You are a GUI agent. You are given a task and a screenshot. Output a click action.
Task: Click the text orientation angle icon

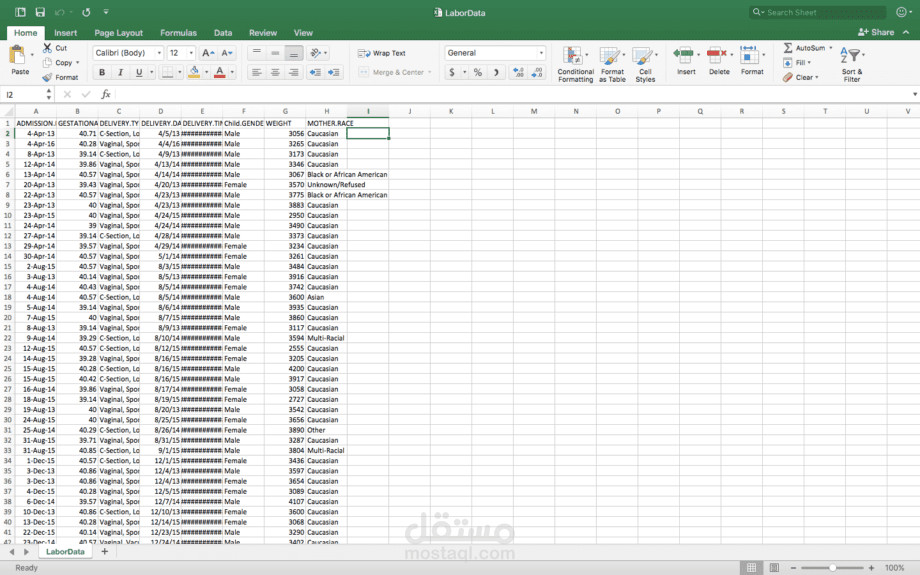[x=316, y=53]
